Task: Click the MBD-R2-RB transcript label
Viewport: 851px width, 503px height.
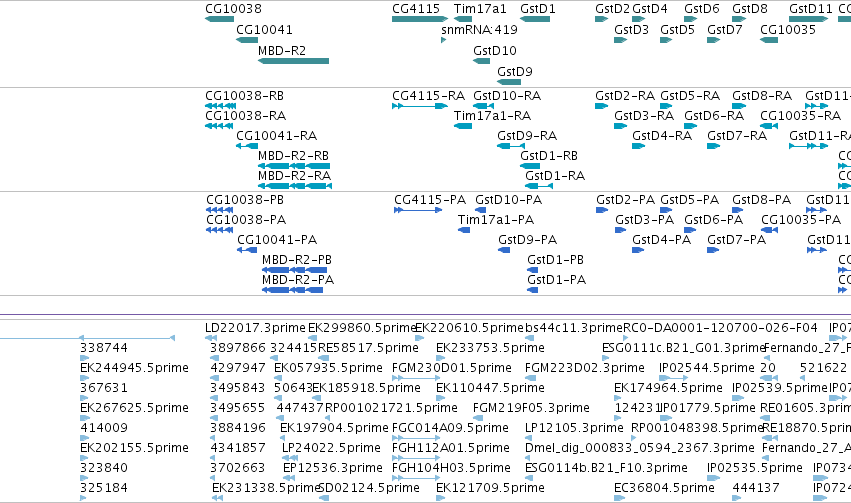Action: (294, 156)
